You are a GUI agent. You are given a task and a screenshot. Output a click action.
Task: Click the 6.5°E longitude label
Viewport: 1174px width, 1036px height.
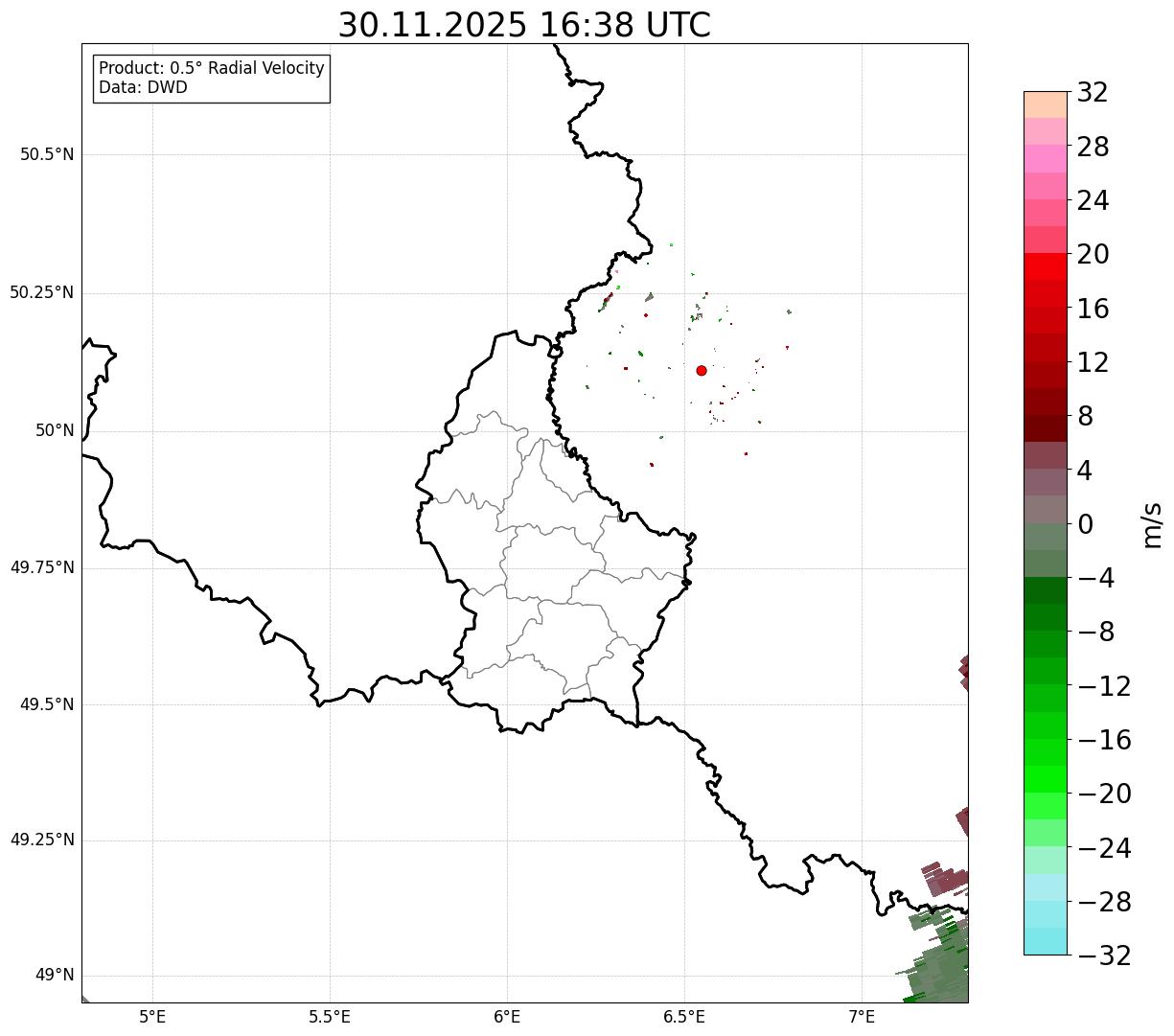click(x=684, y=1017)
